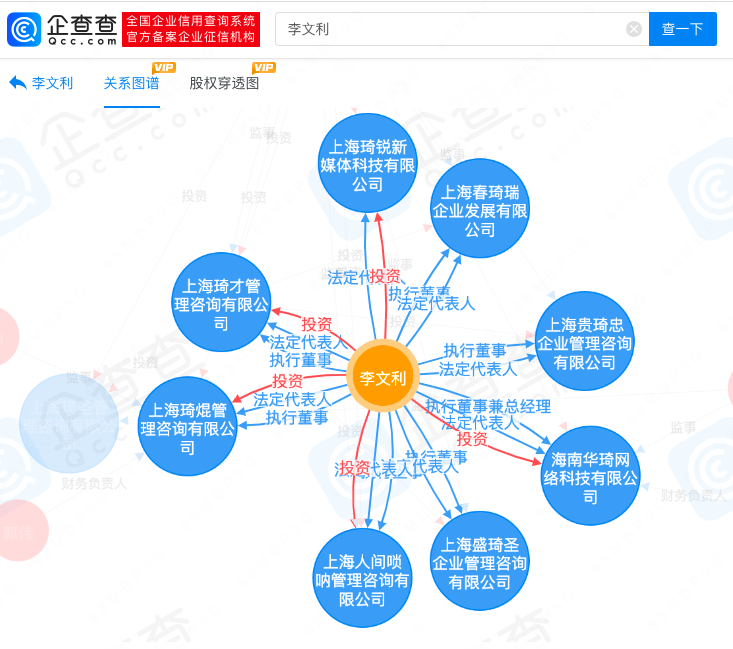Click the Qcc 企查查 logo icon

pos(24,29)
